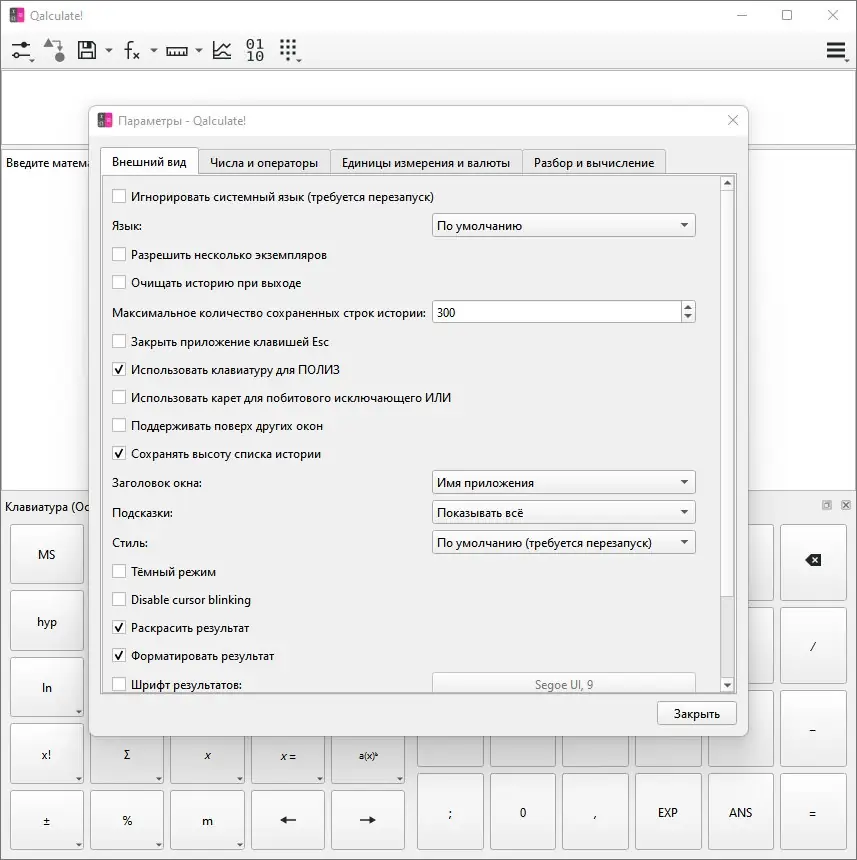The width and height of the screenshot is (857, 860).
Task: Click the MS keypad button
Action: pyautogui.click(x=47, y=555)
